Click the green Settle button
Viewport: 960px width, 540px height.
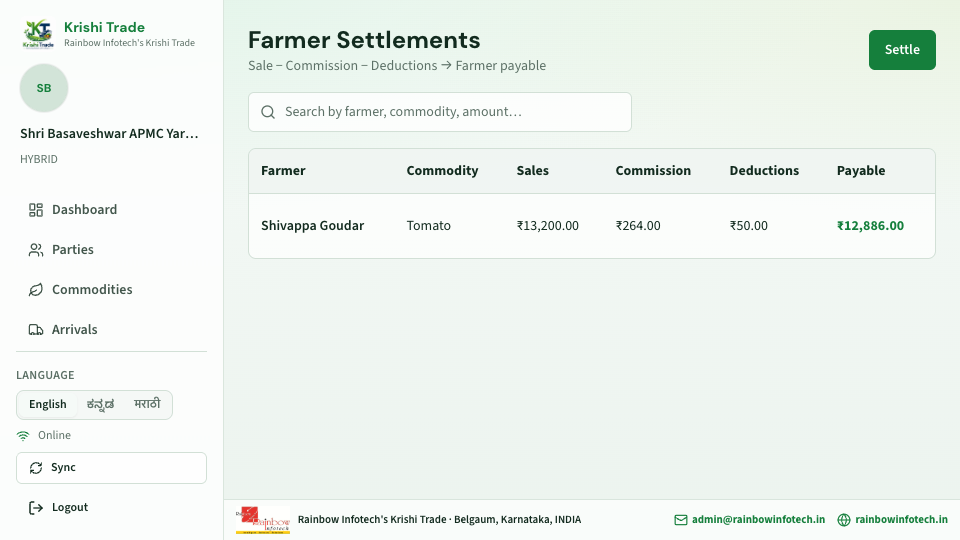point(902,50)
